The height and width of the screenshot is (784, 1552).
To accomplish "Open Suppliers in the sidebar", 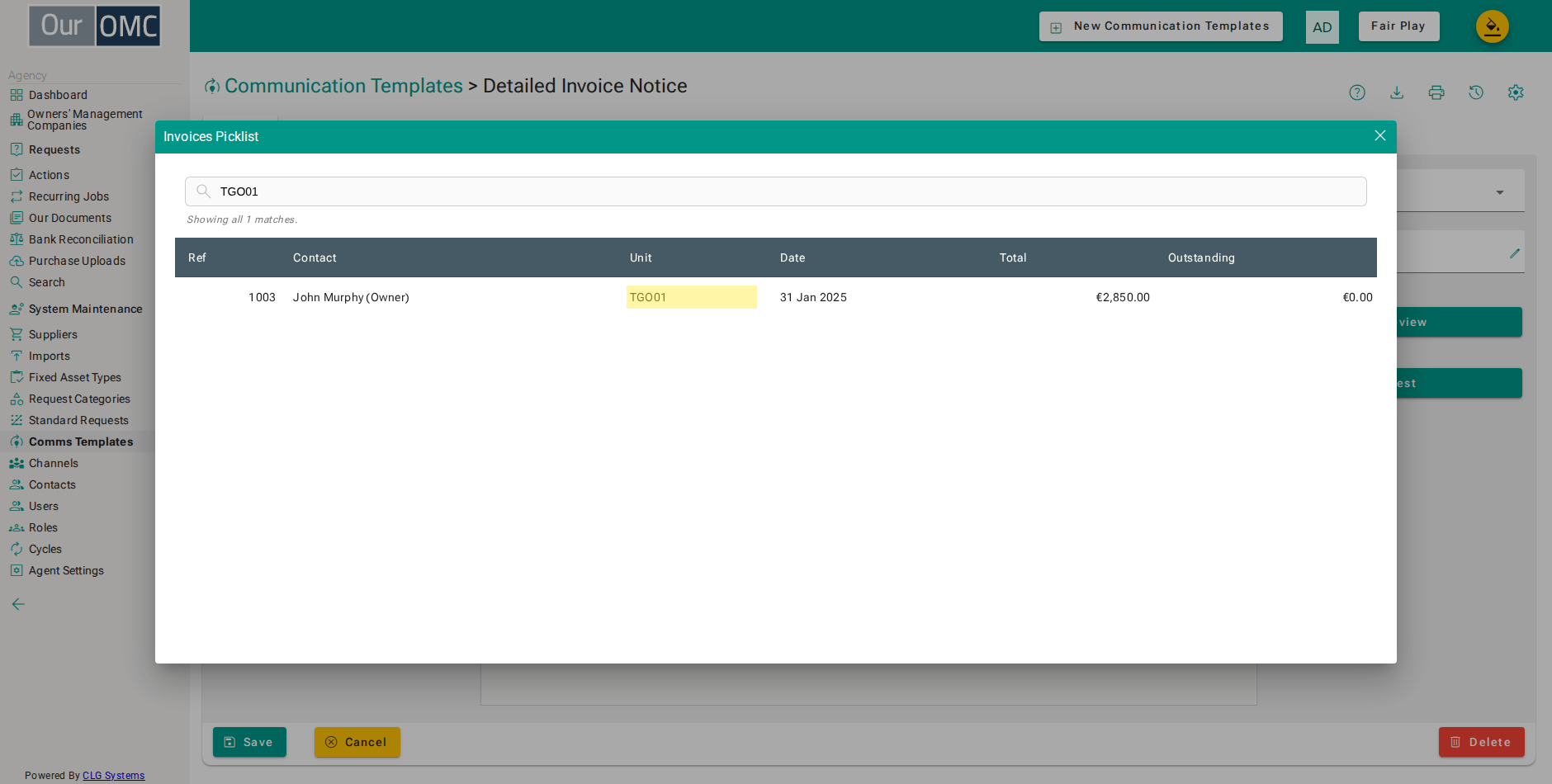I will point(53,334).
